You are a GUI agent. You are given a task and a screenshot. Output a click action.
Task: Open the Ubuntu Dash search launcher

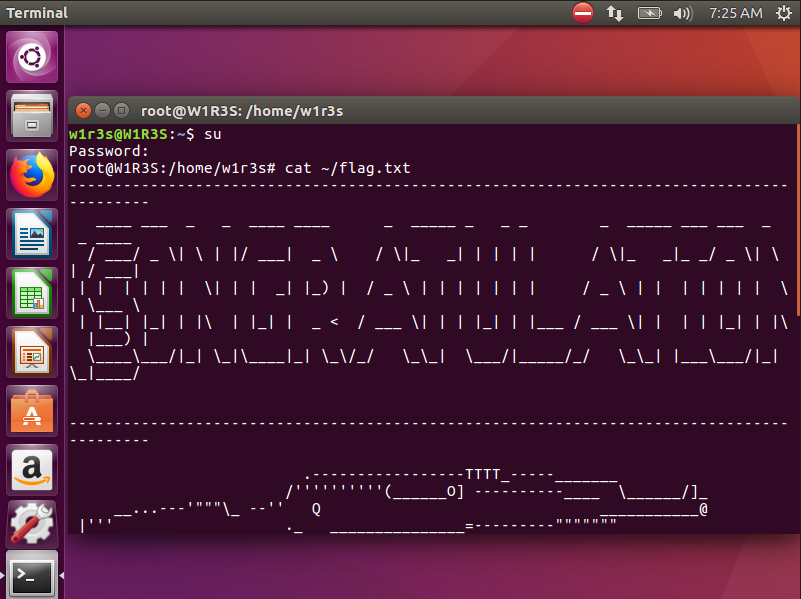[32, 58]
